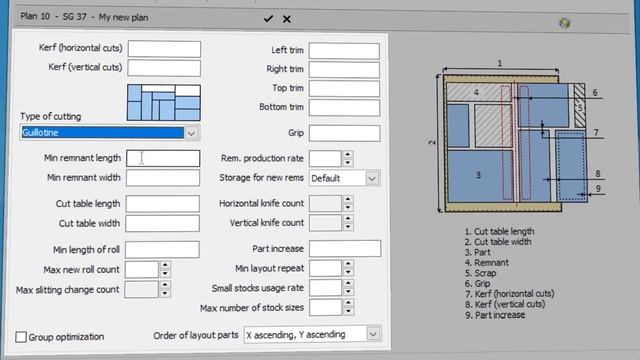Click legend entry '1. Cut table length'

500,231
